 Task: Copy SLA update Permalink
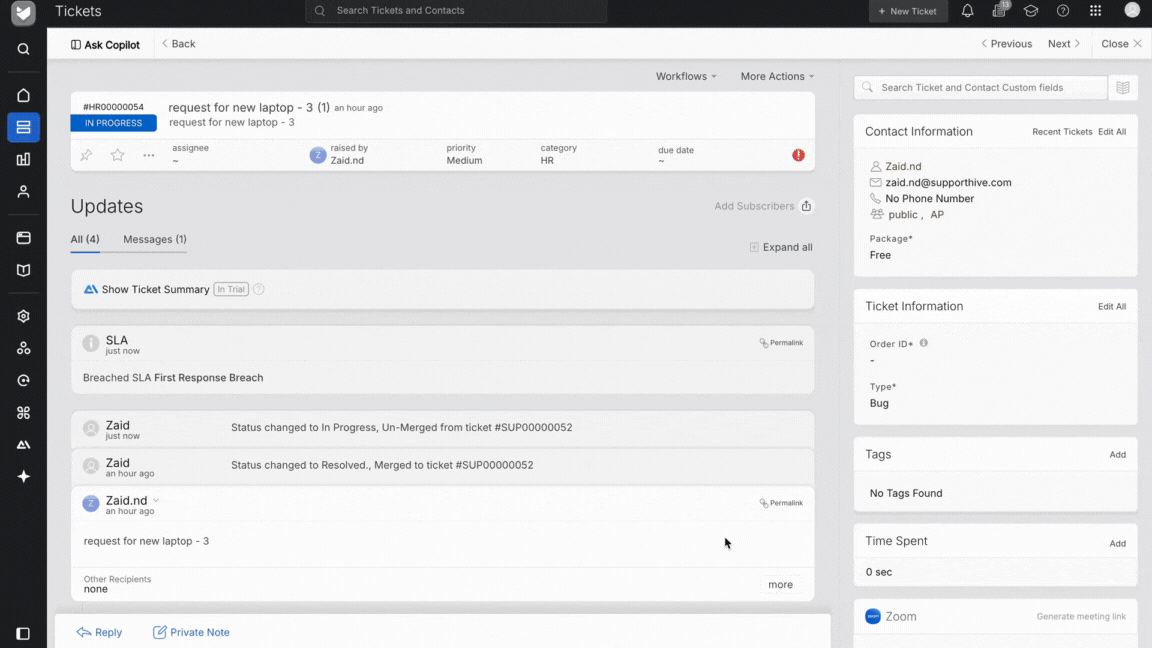pyautogui.click(x=781, y=343)
